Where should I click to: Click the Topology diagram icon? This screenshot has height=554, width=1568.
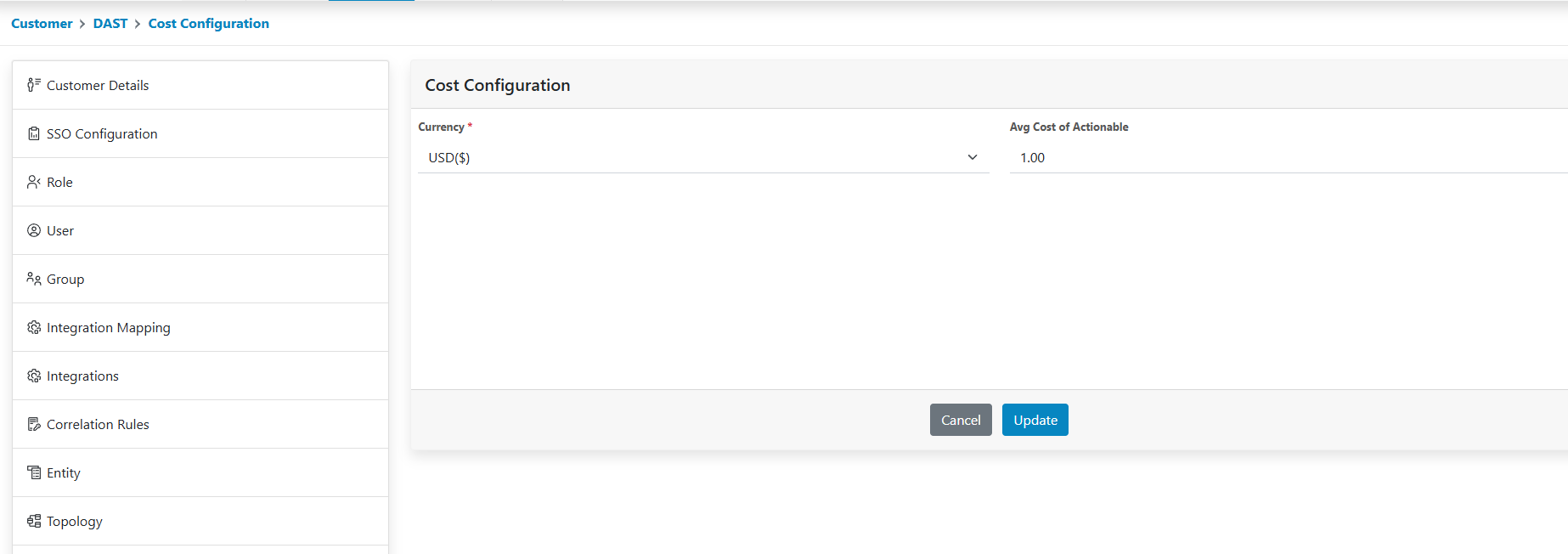(34, 521)
